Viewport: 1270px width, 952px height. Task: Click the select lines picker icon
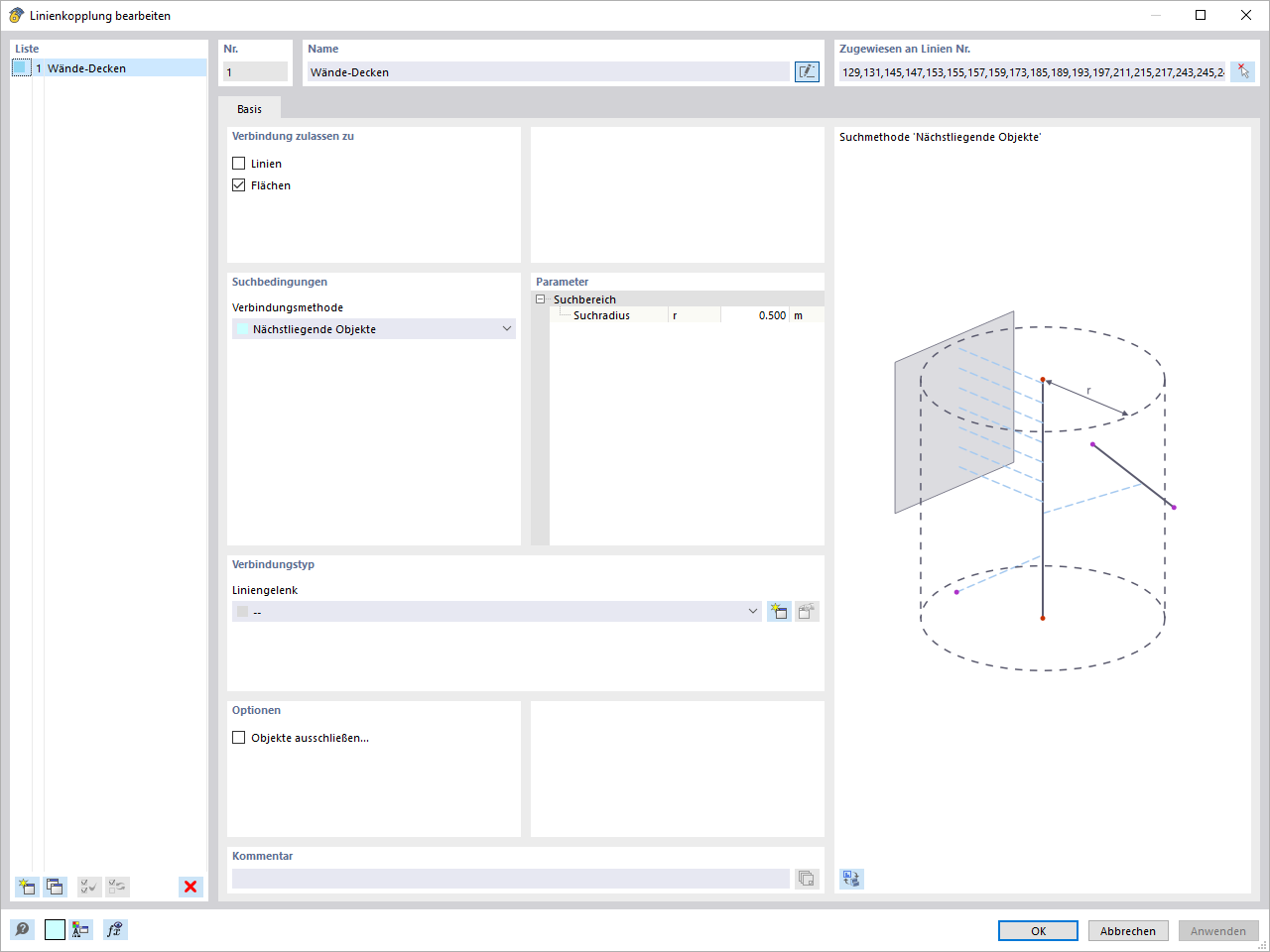[1242, 71]
